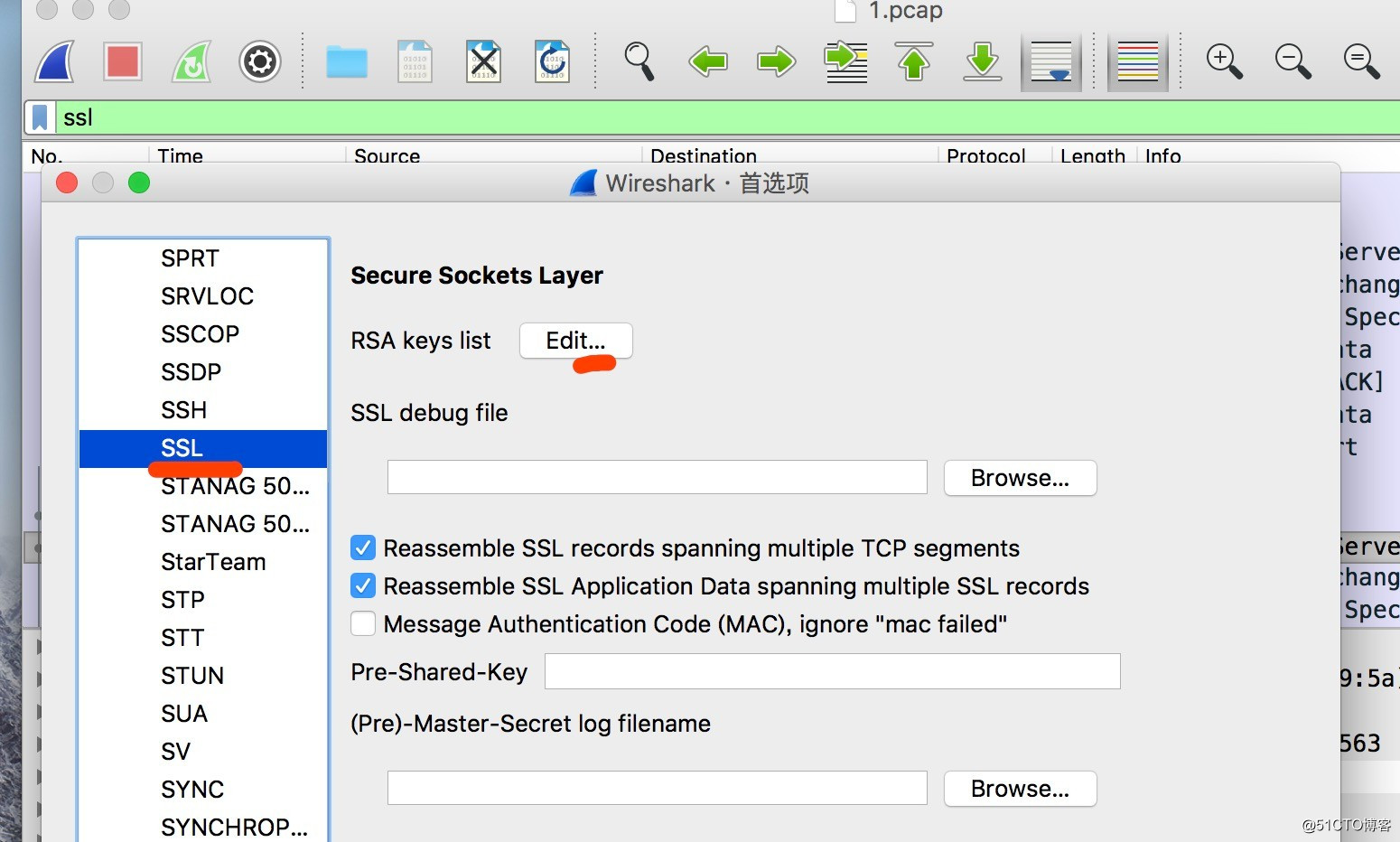Select SSL protocol in list

click(x=203, y=448)
